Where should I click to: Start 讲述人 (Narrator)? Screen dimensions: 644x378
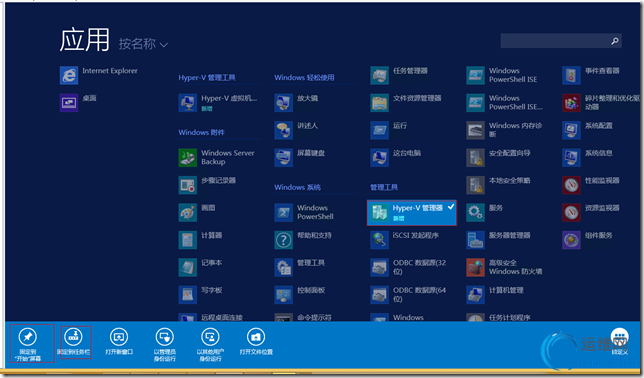click(x=296, y=130)
